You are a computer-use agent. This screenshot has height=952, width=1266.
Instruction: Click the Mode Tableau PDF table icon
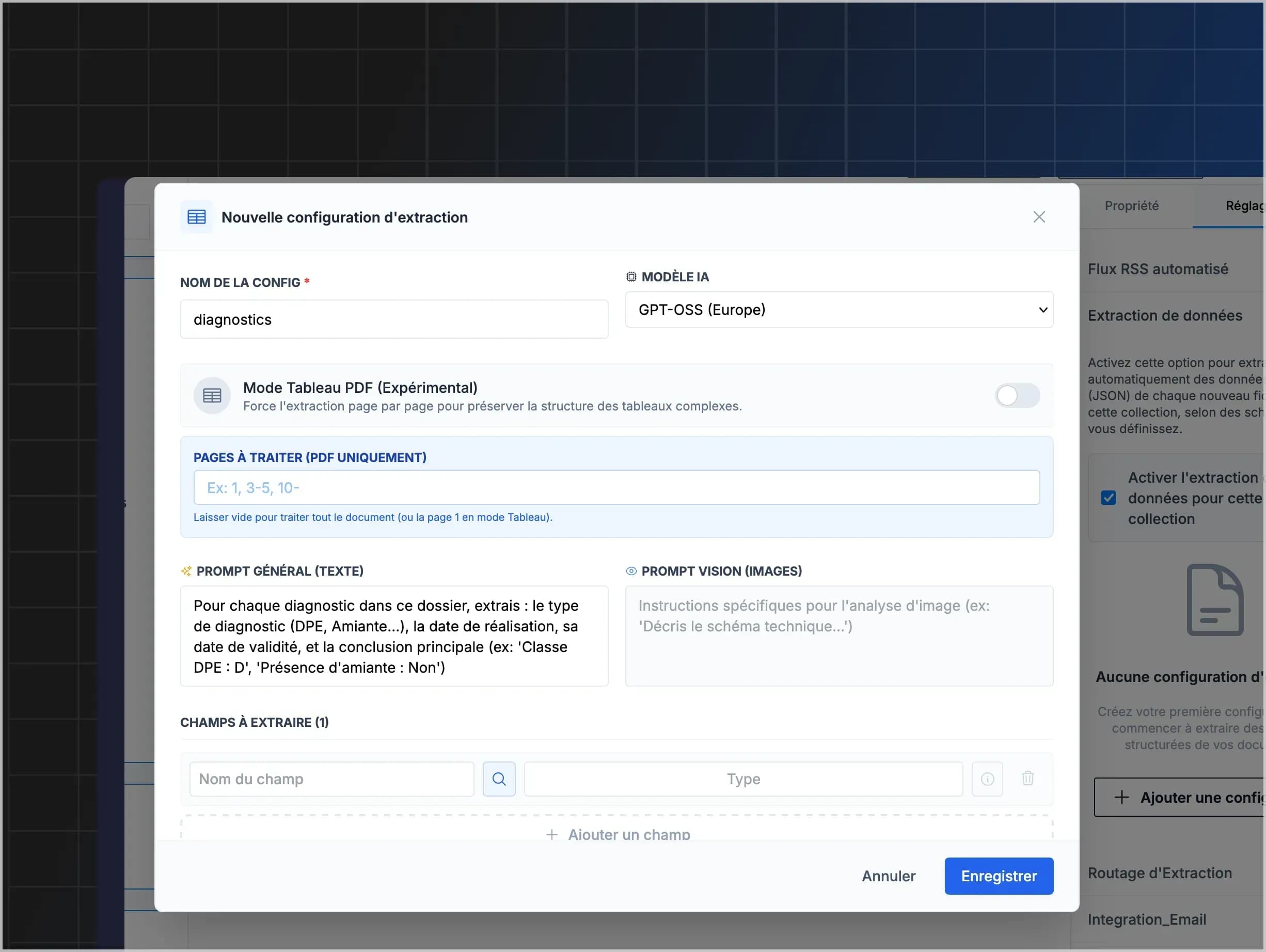(212, 395)
